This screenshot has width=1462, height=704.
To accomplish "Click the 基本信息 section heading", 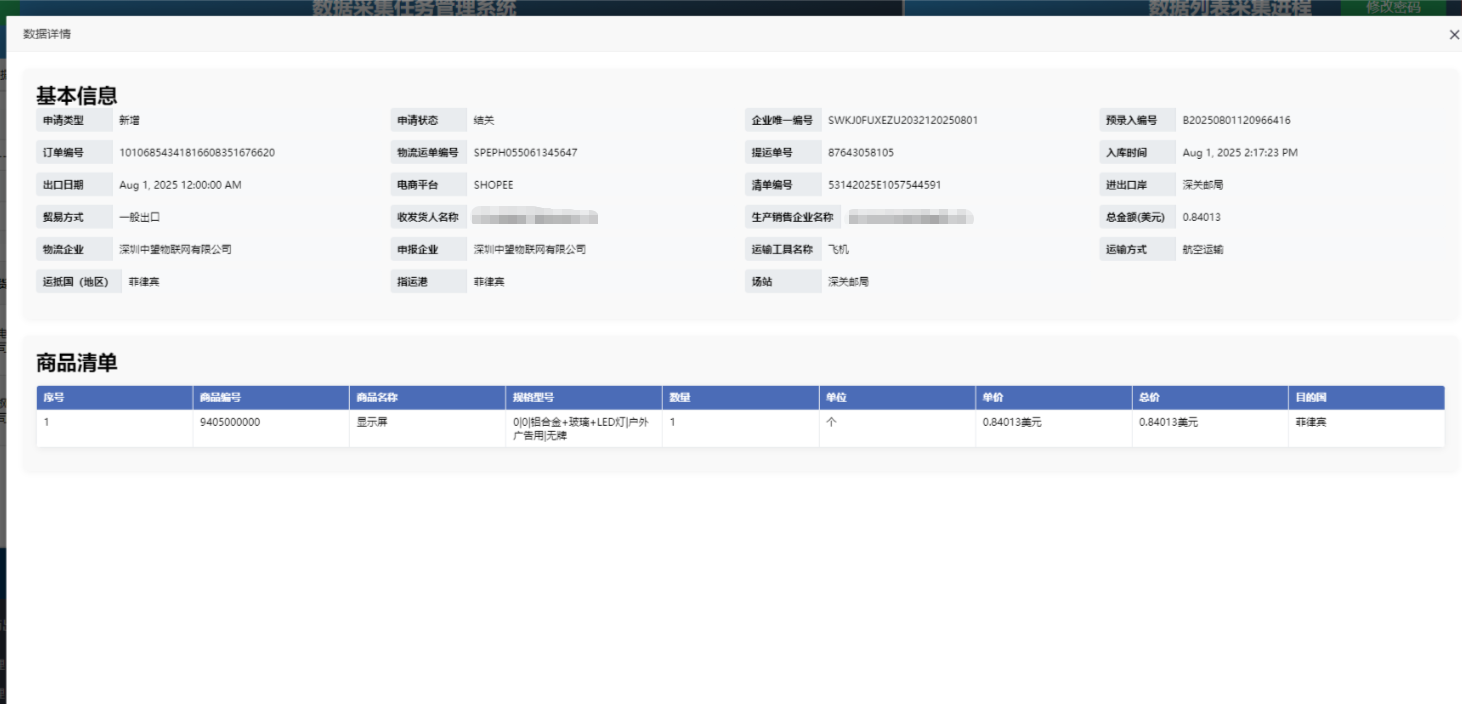I will [x=77, y=95].
